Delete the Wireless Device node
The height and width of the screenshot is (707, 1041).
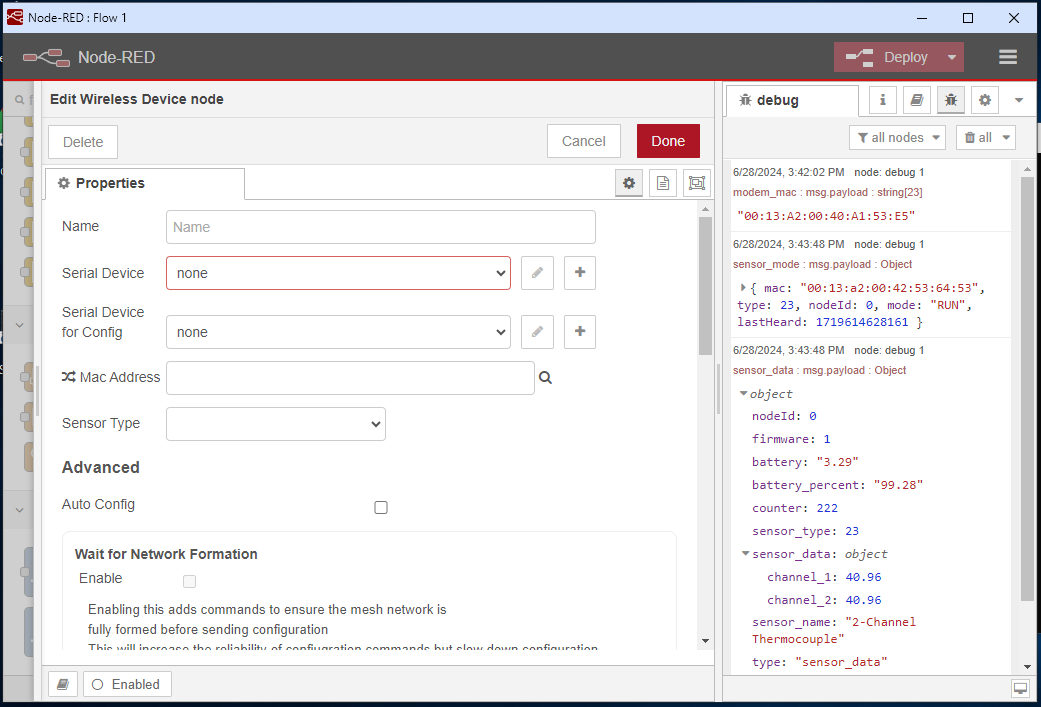[83, 142]
